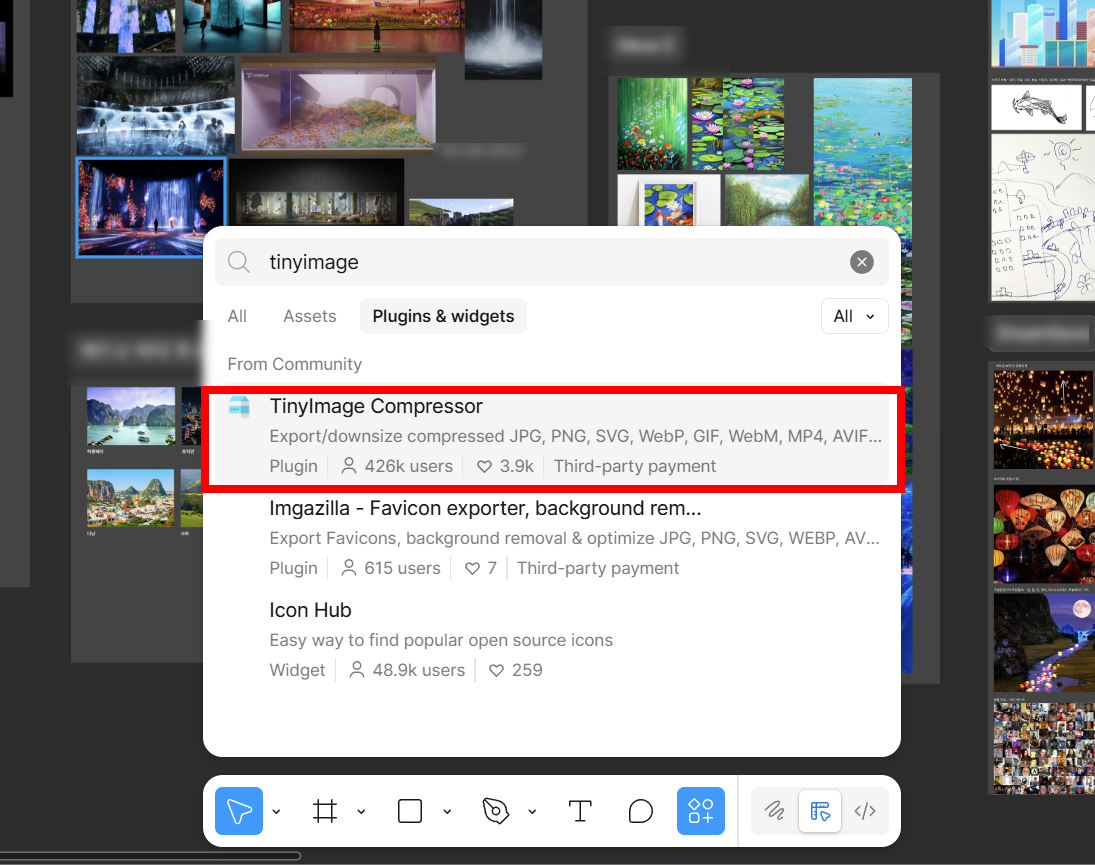
Task: Switch to Dev Mode
Action: point(865,811)
